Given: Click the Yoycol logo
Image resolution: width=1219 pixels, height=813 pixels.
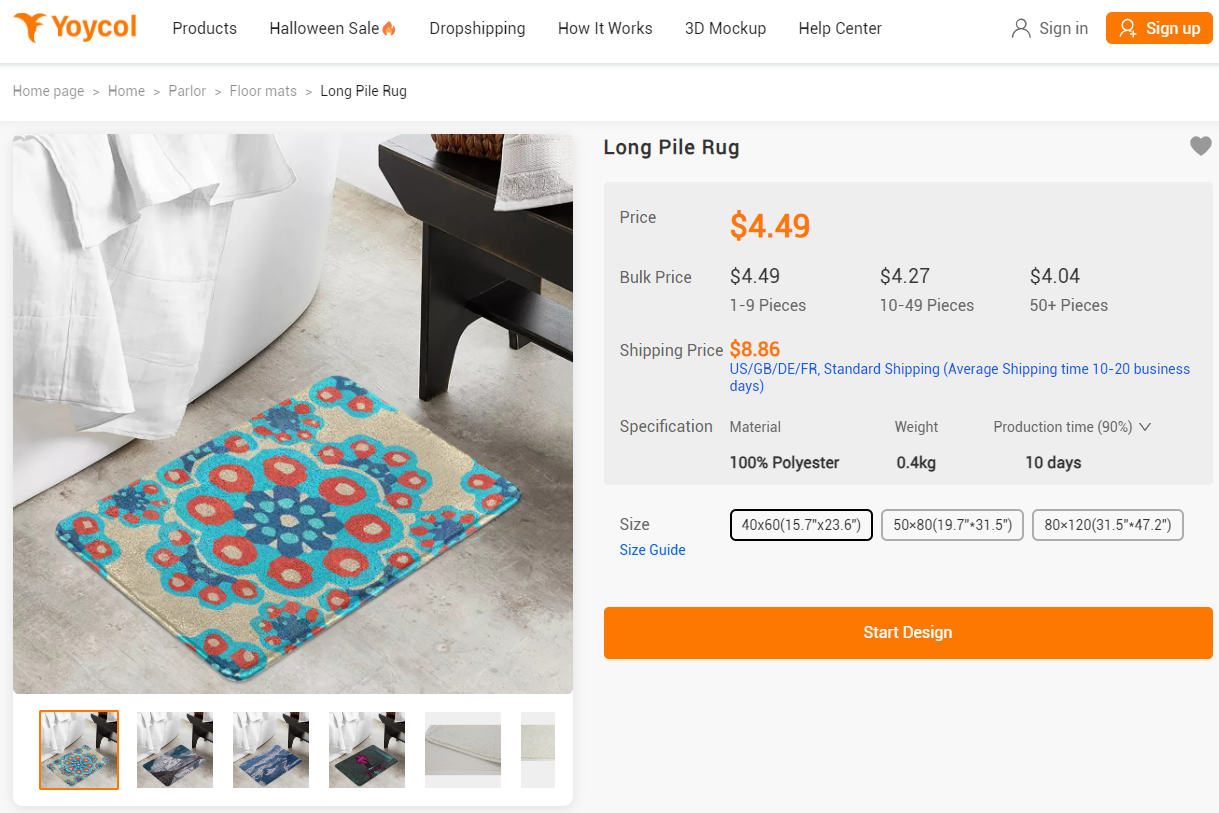Looking at the screenshot, I should coord(76,28).
